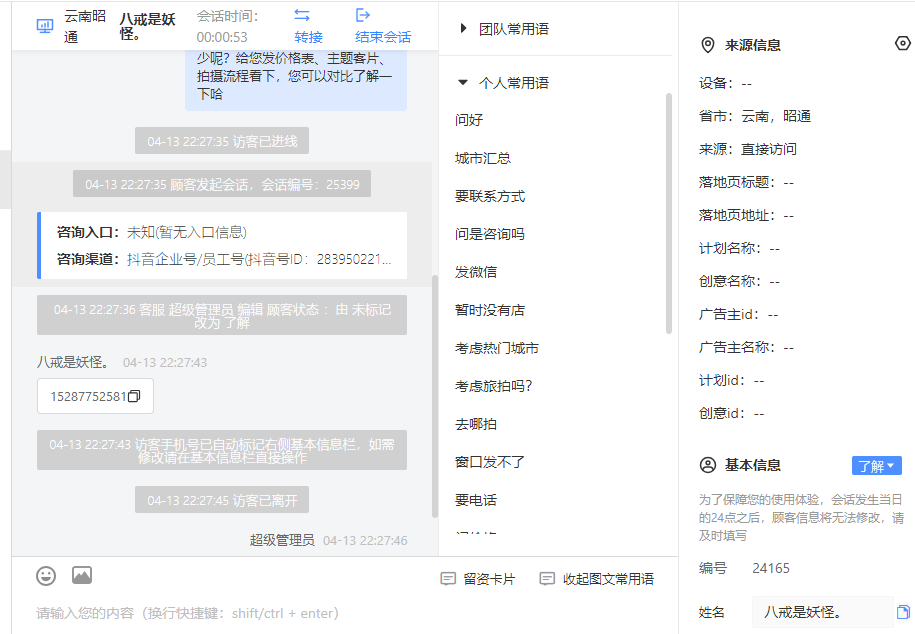Click the monitor device icon beside 云南昭通
The height and width of the screenshot is (634, 915).
[45, 26]
